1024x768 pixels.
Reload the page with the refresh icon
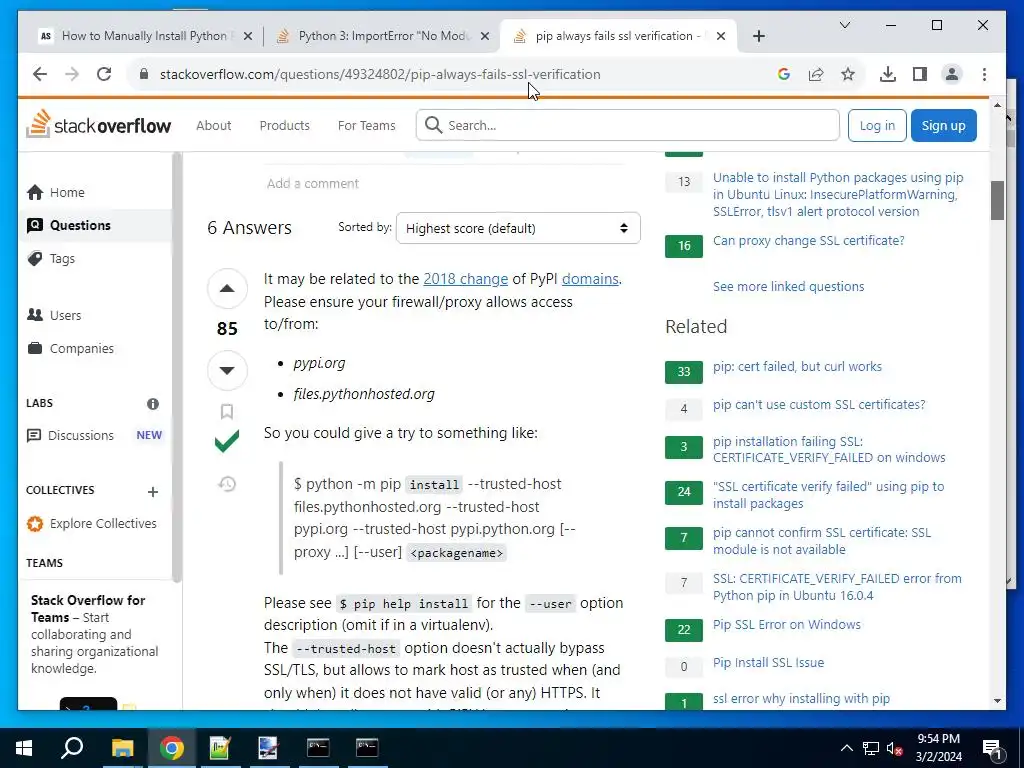coord(104,74)
